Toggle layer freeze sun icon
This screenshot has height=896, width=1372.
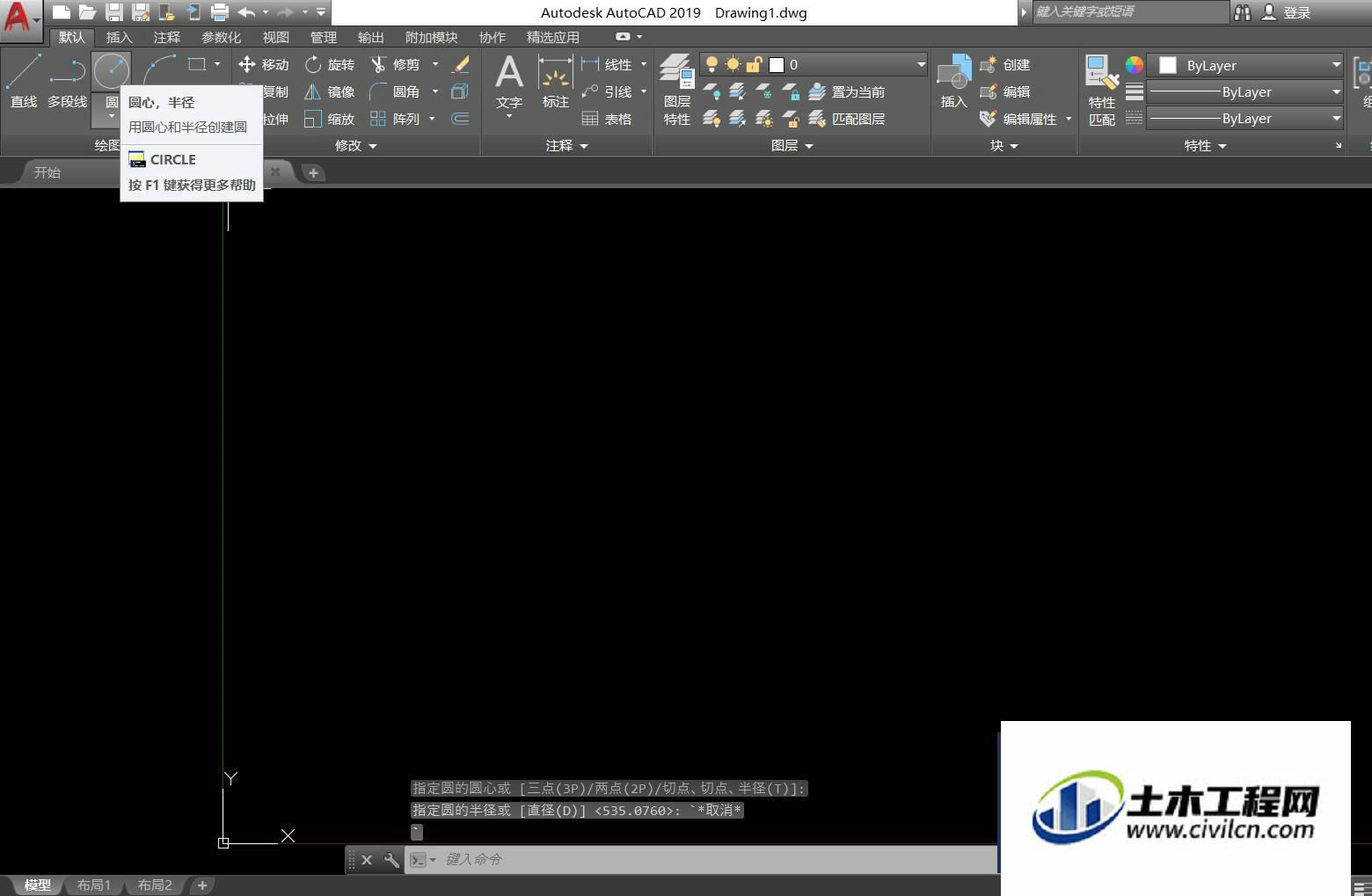733,64
